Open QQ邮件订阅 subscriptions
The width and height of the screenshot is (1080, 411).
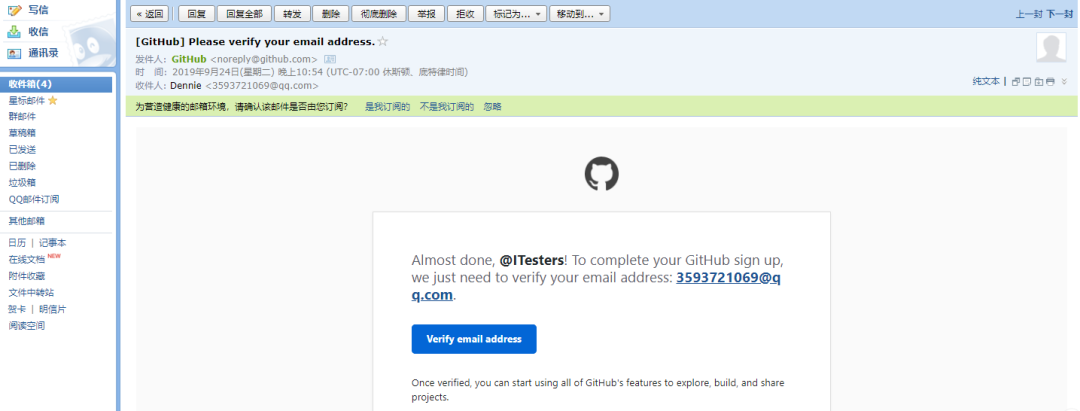coord(34,199)
